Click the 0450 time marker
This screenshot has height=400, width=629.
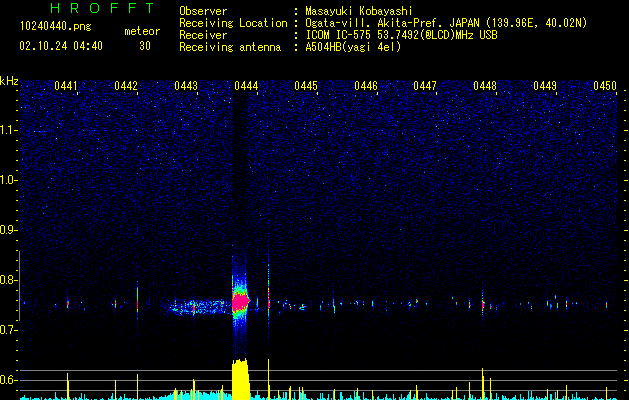605,86
